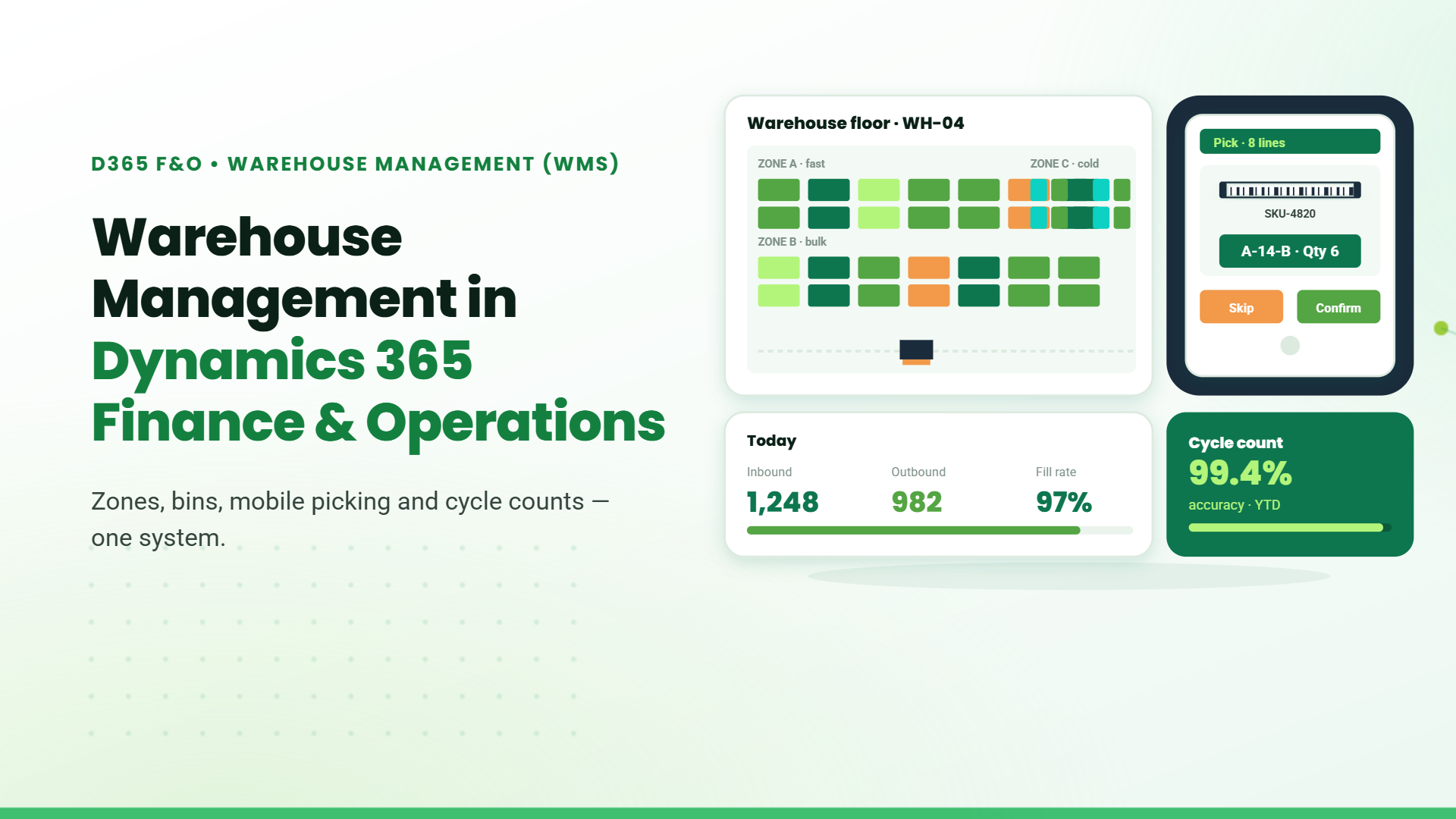Tap the green Confirm button

(x=1338, y=307)
